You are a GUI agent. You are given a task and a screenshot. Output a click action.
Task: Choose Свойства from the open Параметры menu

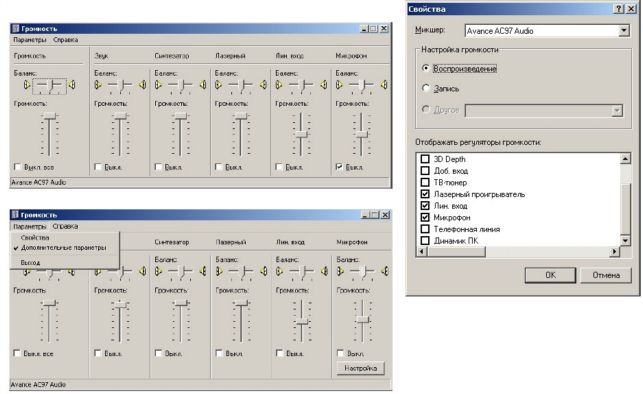pyautogui.click(x=35, y=238)
